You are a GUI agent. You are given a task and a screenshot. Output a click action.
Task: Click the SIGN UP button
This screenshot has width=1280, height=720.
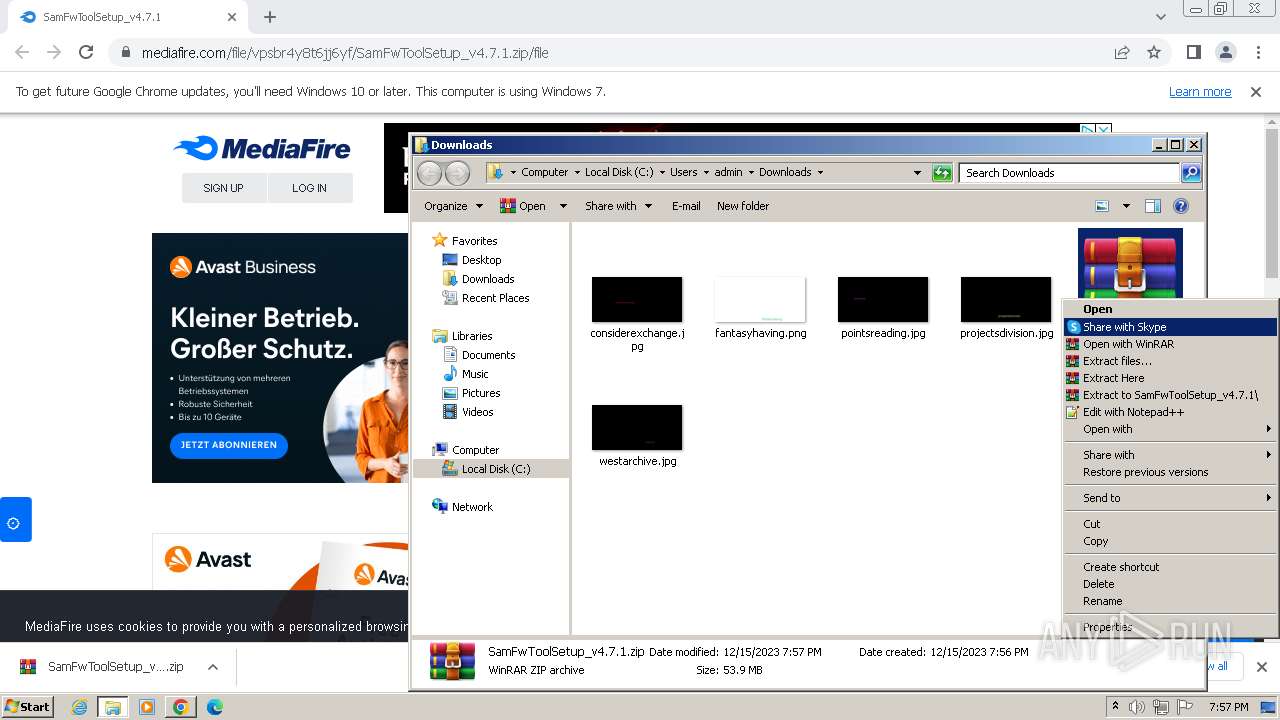point(223,188)
